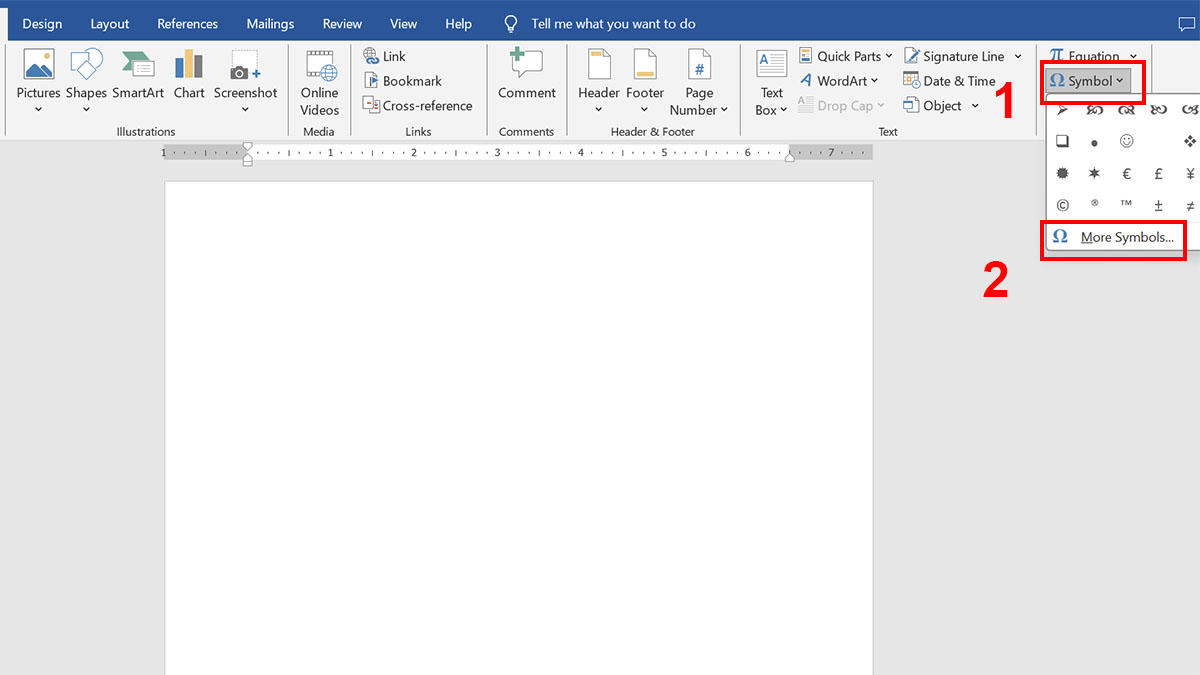The image size is (1200, 675).
Task: Add a new Comment
Action: pyautogui.click(x=526, y=76)
